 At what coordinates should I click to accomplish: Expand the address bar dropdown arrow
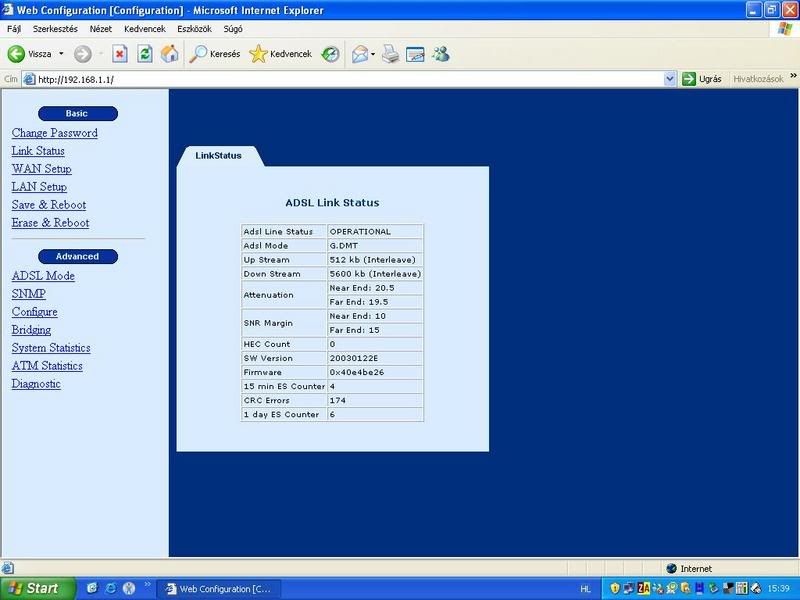[x=670, y=78]
